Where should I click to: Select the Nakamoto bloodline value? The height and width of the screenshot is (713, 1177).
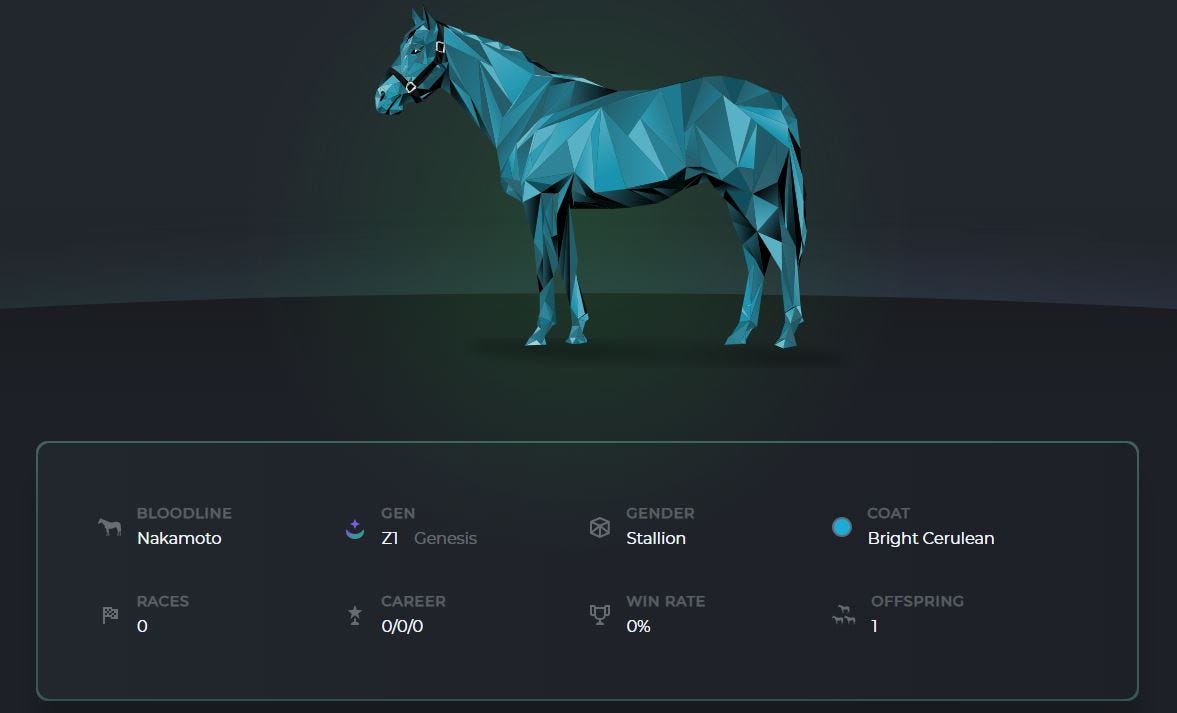click(179, 538)
